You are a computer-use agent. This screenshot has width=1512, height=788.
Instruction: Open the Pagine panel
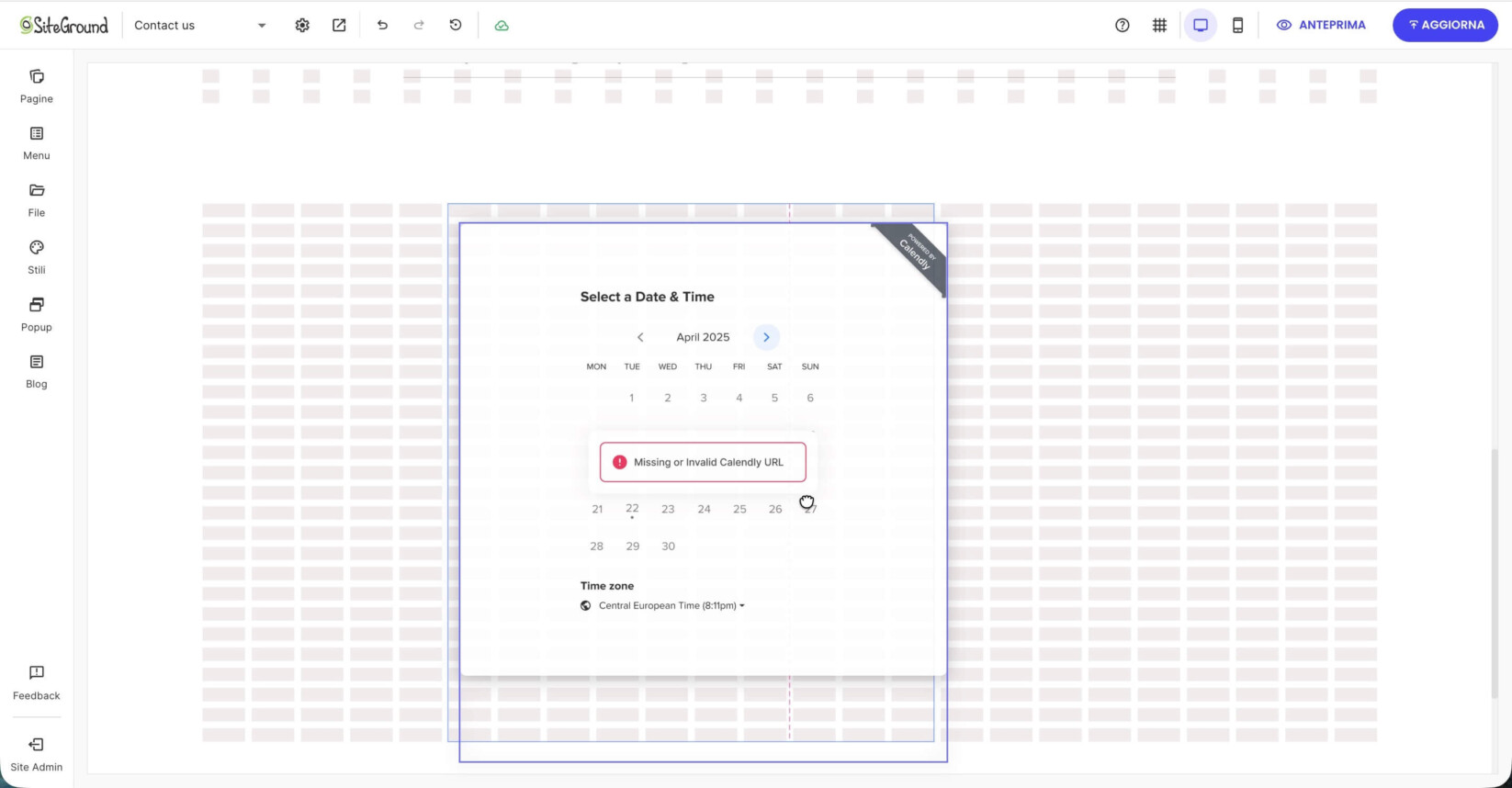37,86
